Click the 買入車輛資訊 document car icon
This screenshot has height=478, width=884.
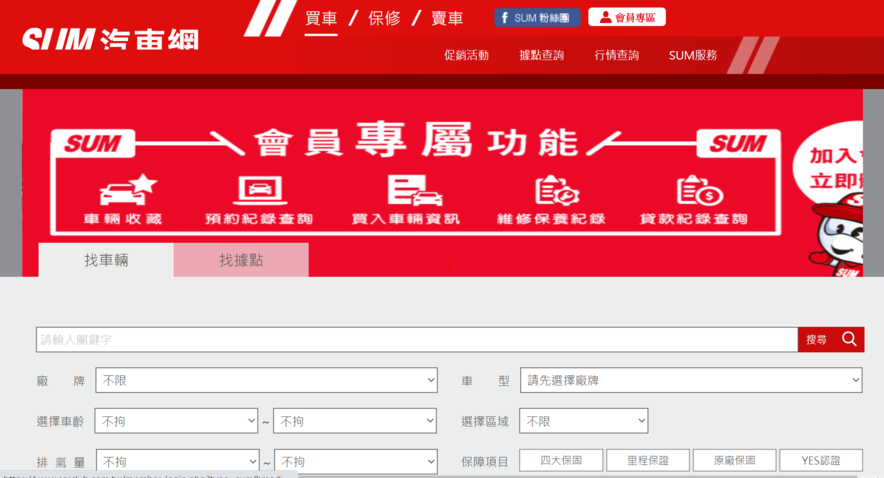point(414,190)
